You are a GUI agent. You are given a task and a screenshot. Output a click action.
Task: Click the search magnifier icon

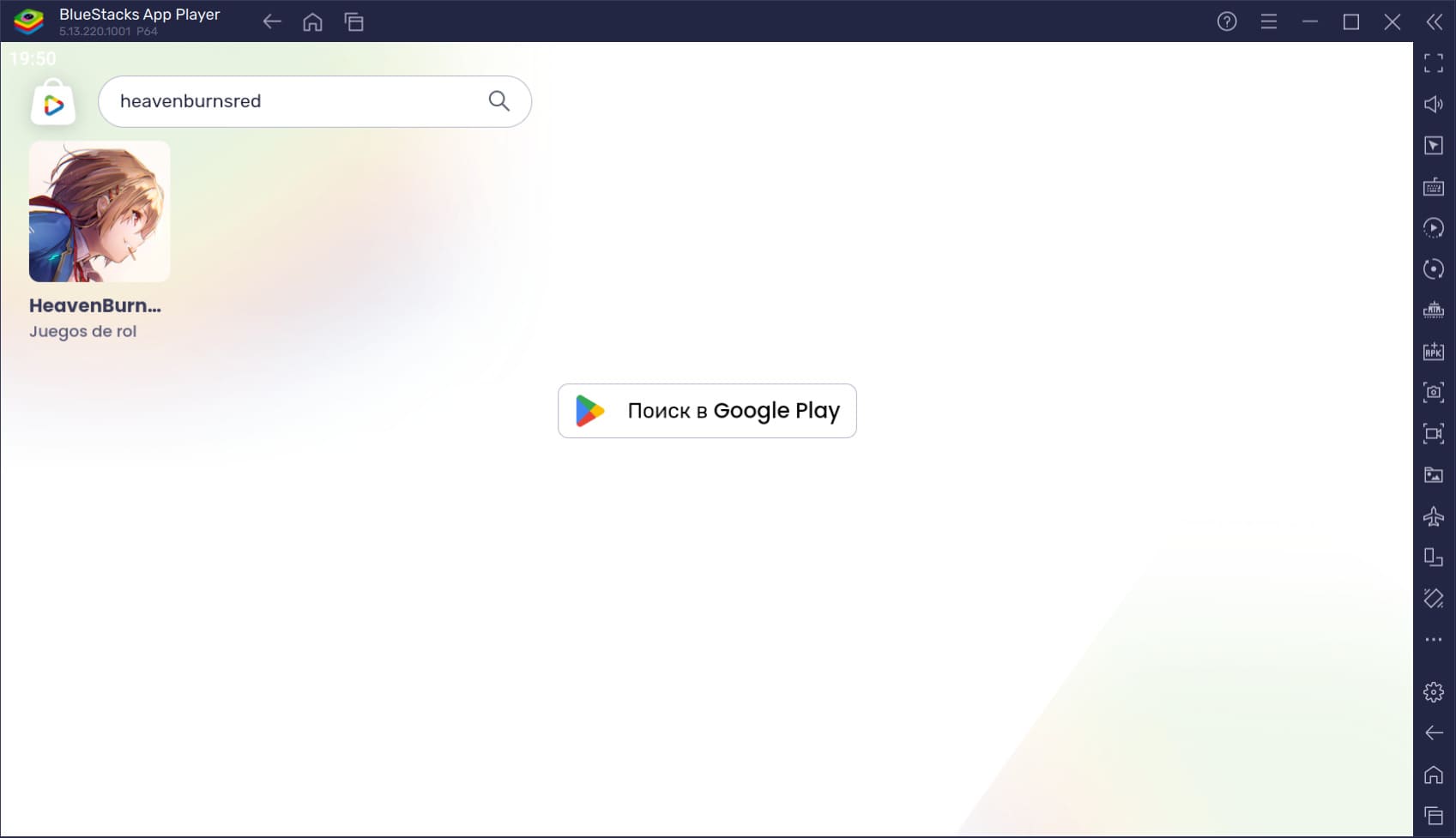[x=499, y=101]
